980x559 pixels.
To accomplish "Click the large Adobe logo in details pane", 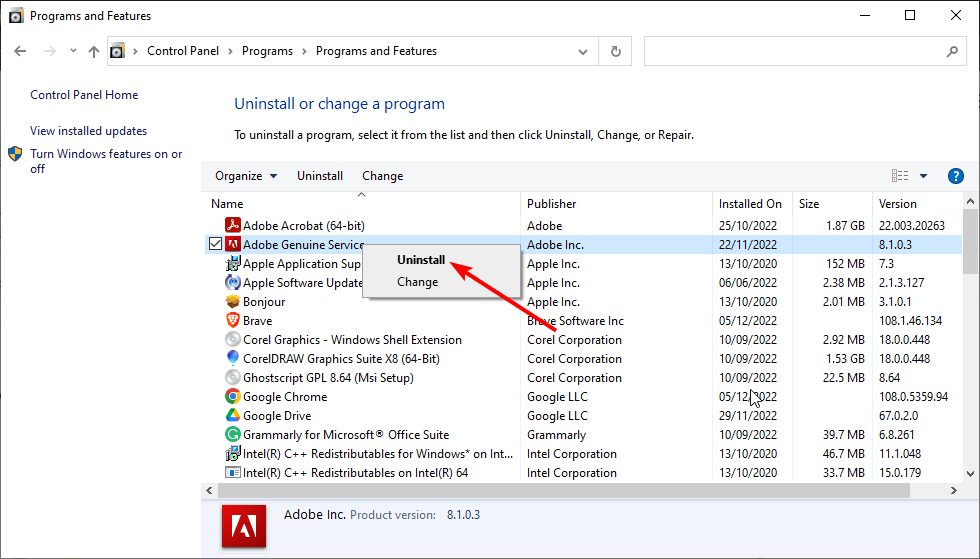I will pyautogui.click(x=244, y=526).
